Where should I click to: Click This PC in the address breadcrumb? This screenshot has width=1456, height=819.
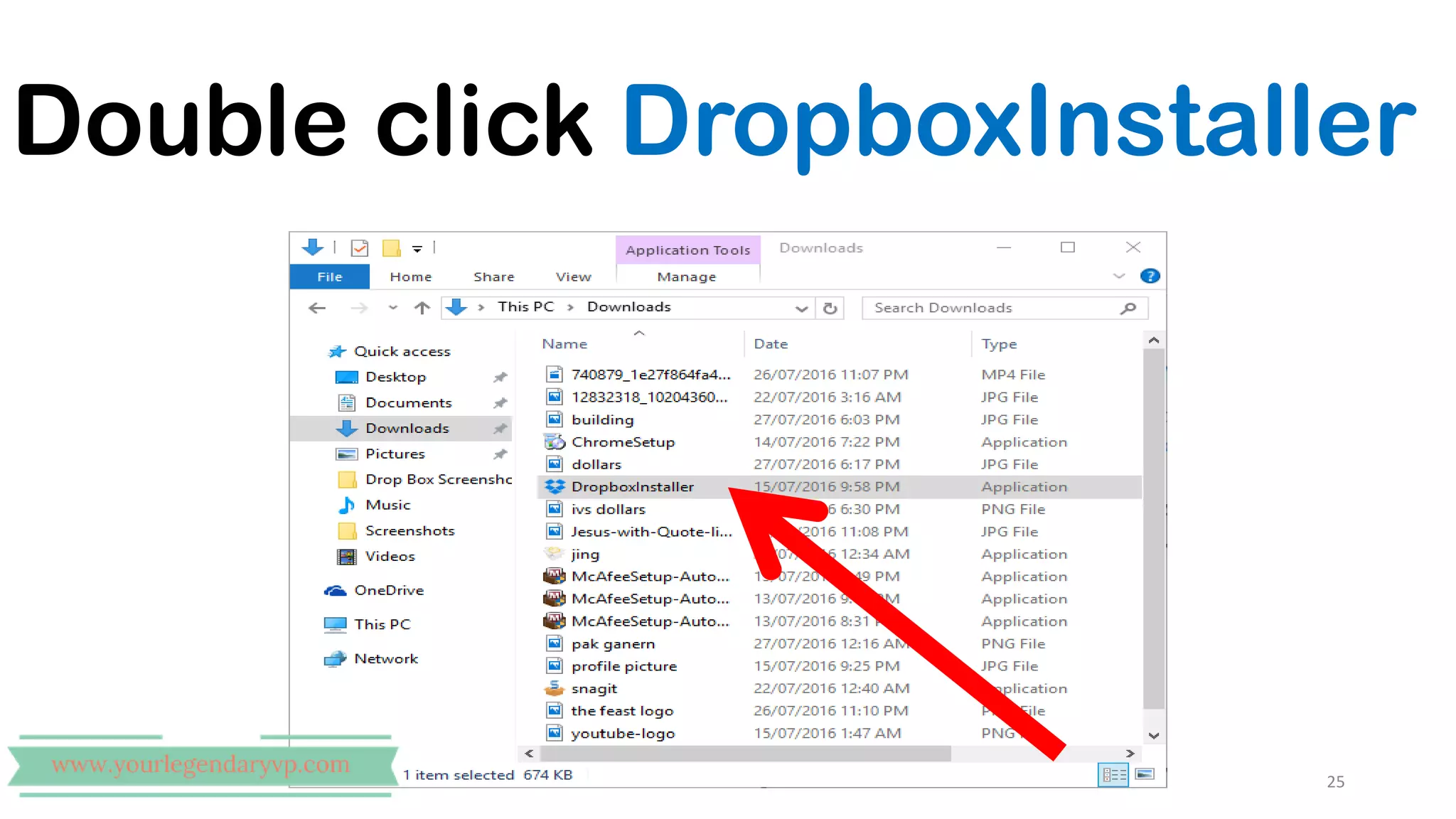525,307
